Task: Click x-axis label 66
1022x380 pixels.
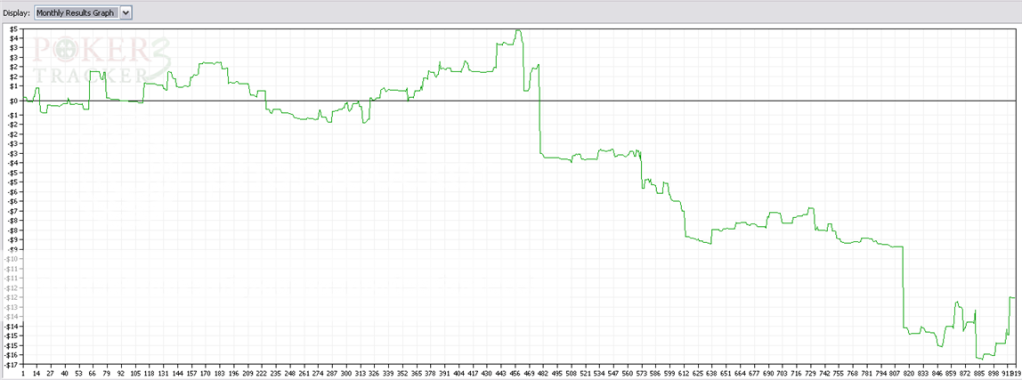Action: [x=92, y=374]
